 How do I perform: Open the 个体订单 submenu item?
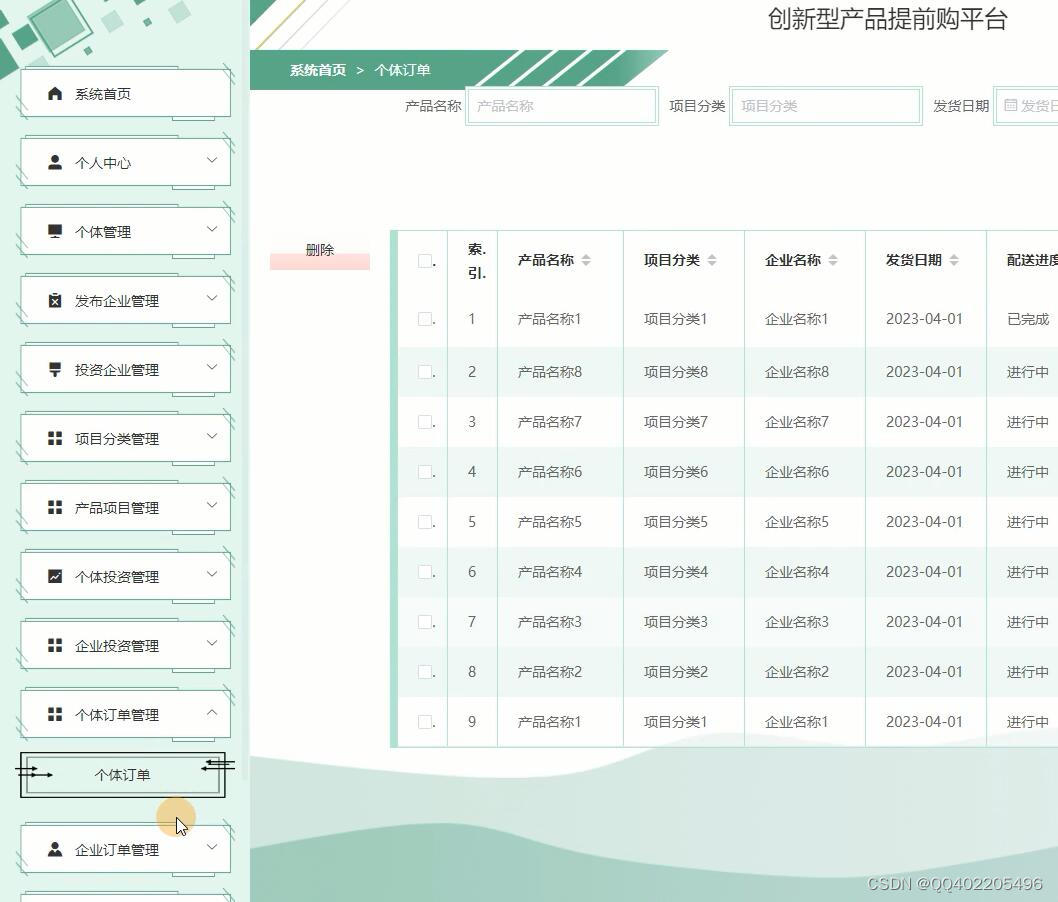click(120, 774)
